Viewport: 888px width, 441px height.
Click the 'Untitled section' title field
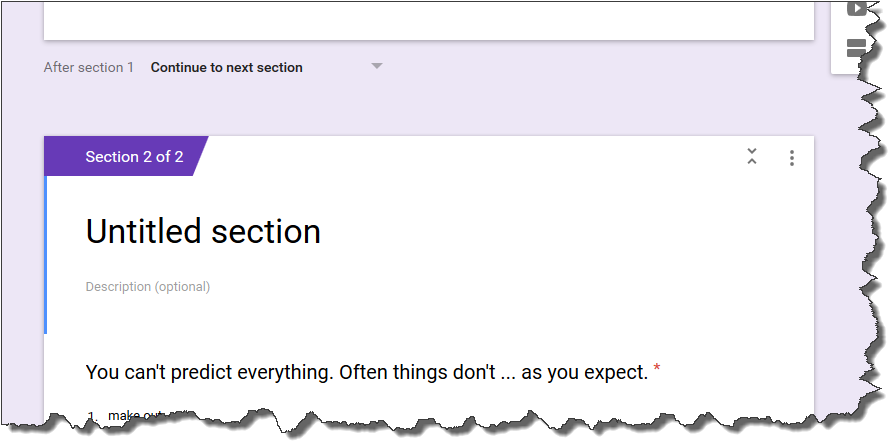coord(203,232)
